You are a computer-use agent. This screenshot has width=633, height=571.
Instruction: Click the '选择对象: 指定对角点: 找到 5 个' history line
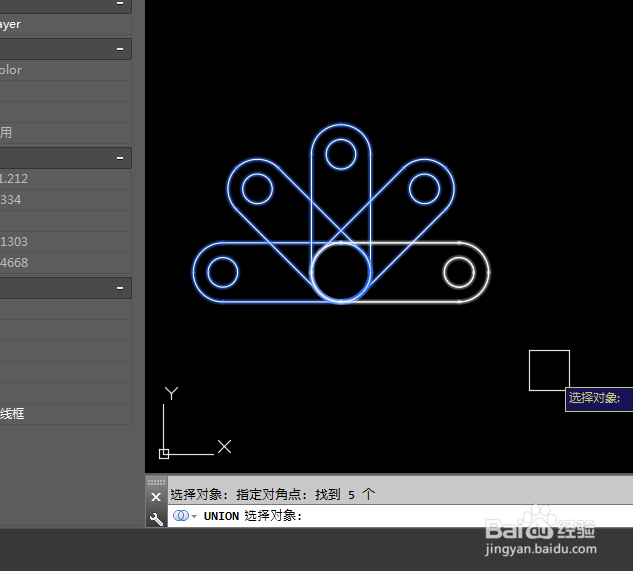coord(273,494)
